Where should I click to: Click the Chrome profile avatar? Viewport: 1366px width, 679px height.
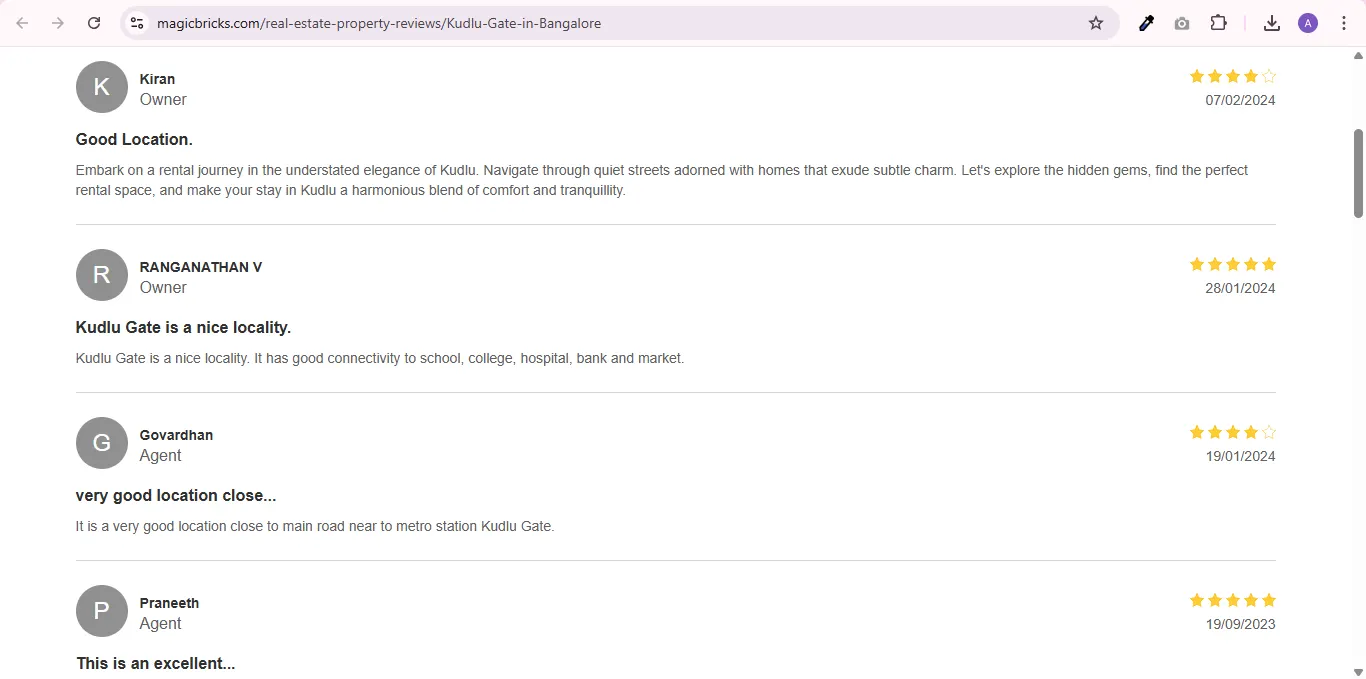(1308, 22)
